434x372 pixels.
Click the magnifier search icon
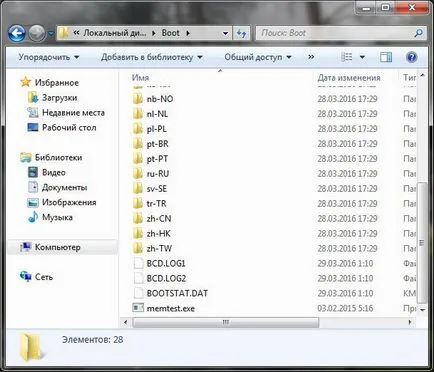point(419,33)
